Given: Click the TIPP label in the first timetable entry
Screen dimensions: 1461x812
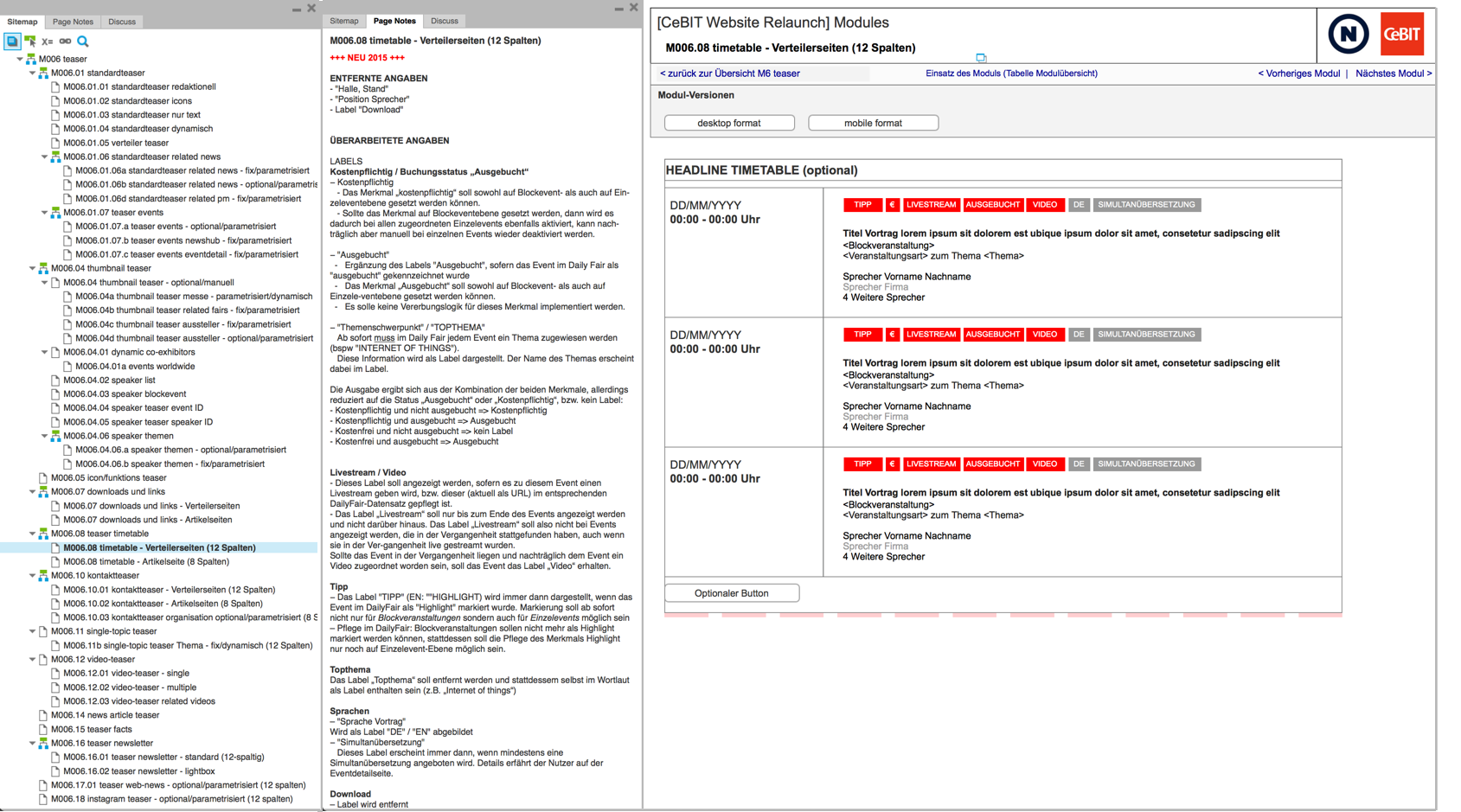Looking at the screenshot, I should [x=862, y=205].
